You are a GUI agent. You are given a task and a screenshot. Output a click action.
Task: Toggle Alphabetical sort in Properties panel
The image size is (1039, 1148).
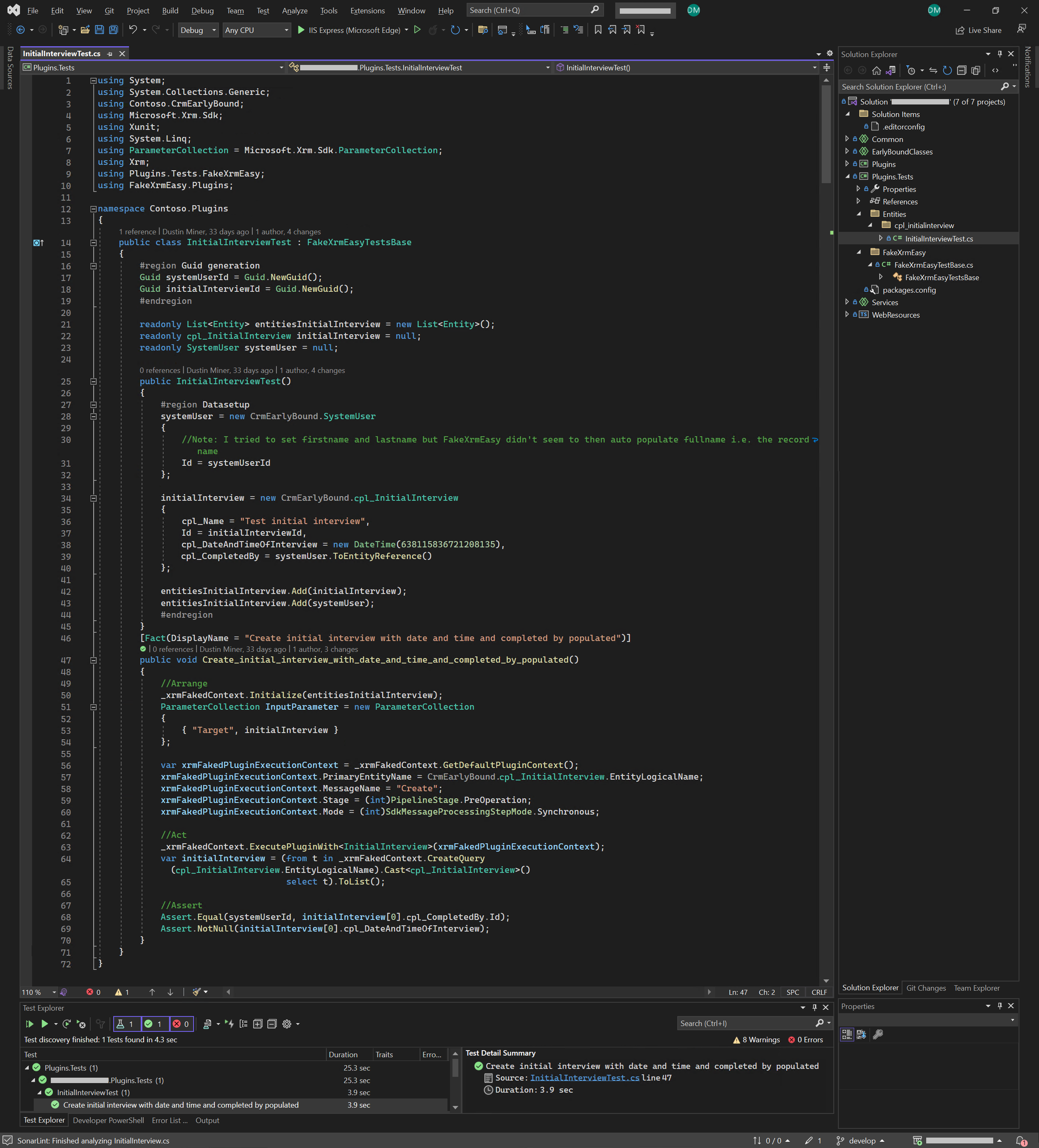[861, 1034]
